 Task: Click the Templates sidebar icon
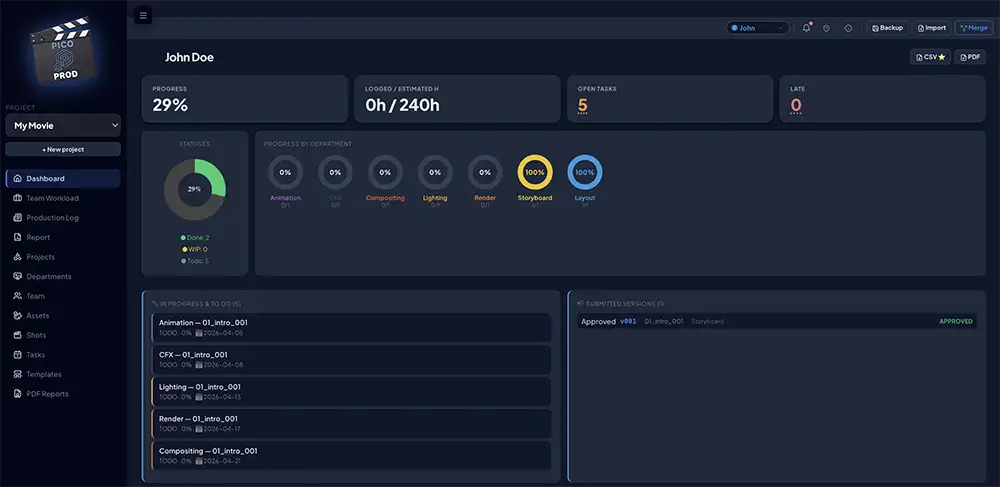tap(18, 374)
